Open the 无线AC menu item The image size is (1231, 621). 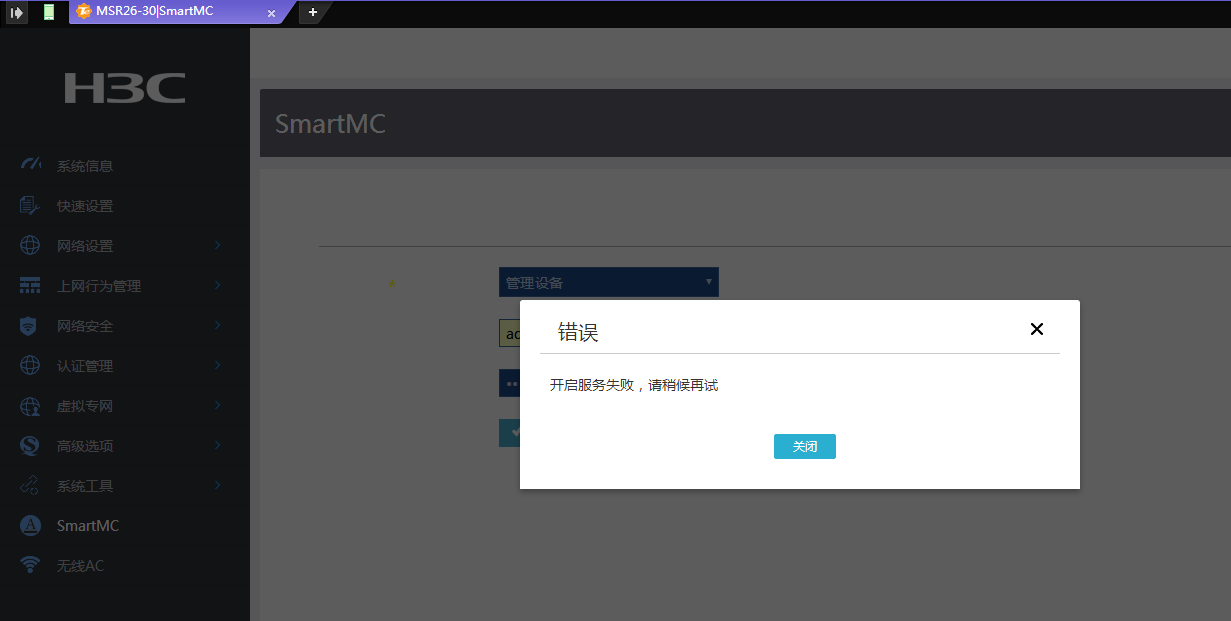pyautogui.click(x=125, y=566)
